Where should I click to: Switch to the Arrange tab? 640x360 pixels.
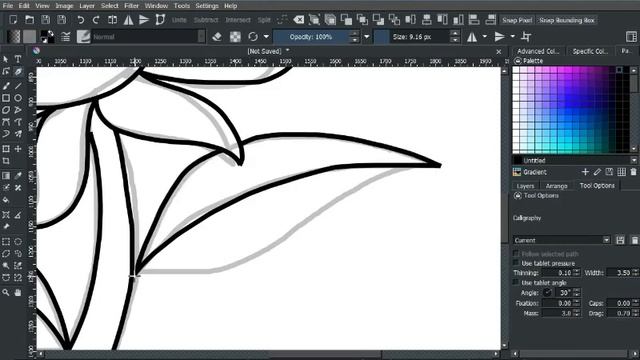click(x=556, y=186)
